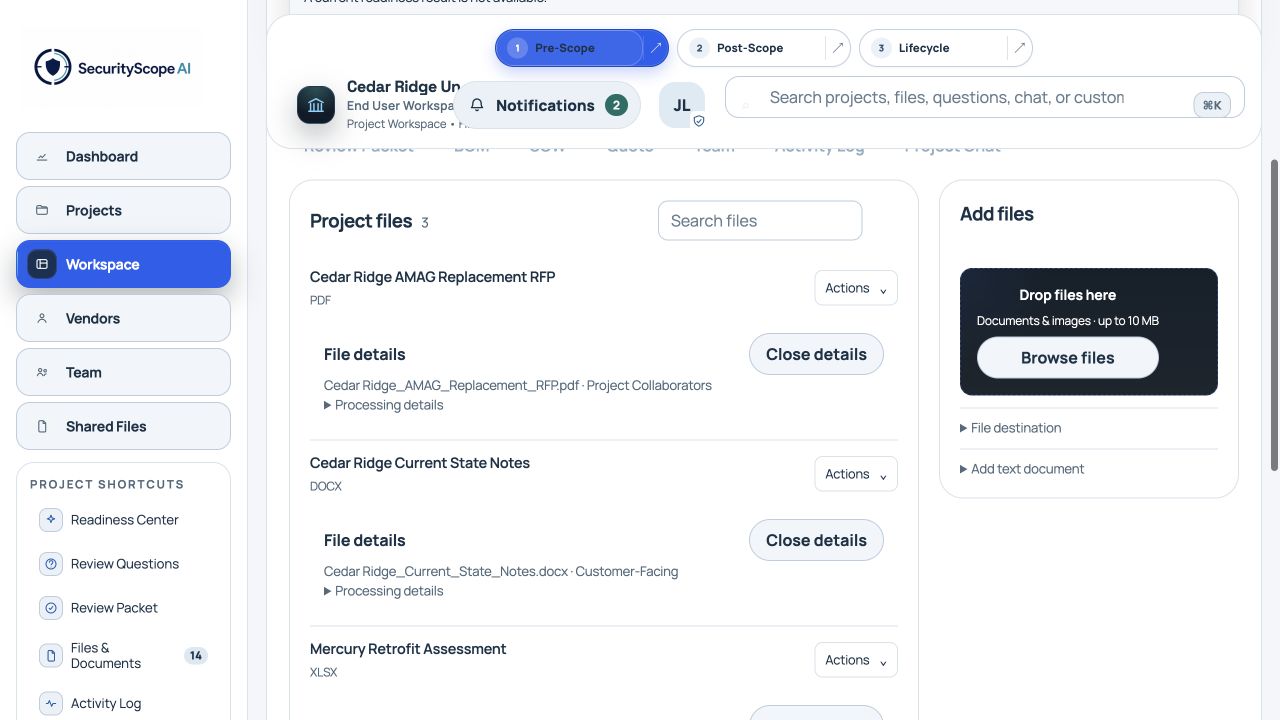Click the Vendors person icon
This screenshot has height=720, width=1280.
(42, 319)
